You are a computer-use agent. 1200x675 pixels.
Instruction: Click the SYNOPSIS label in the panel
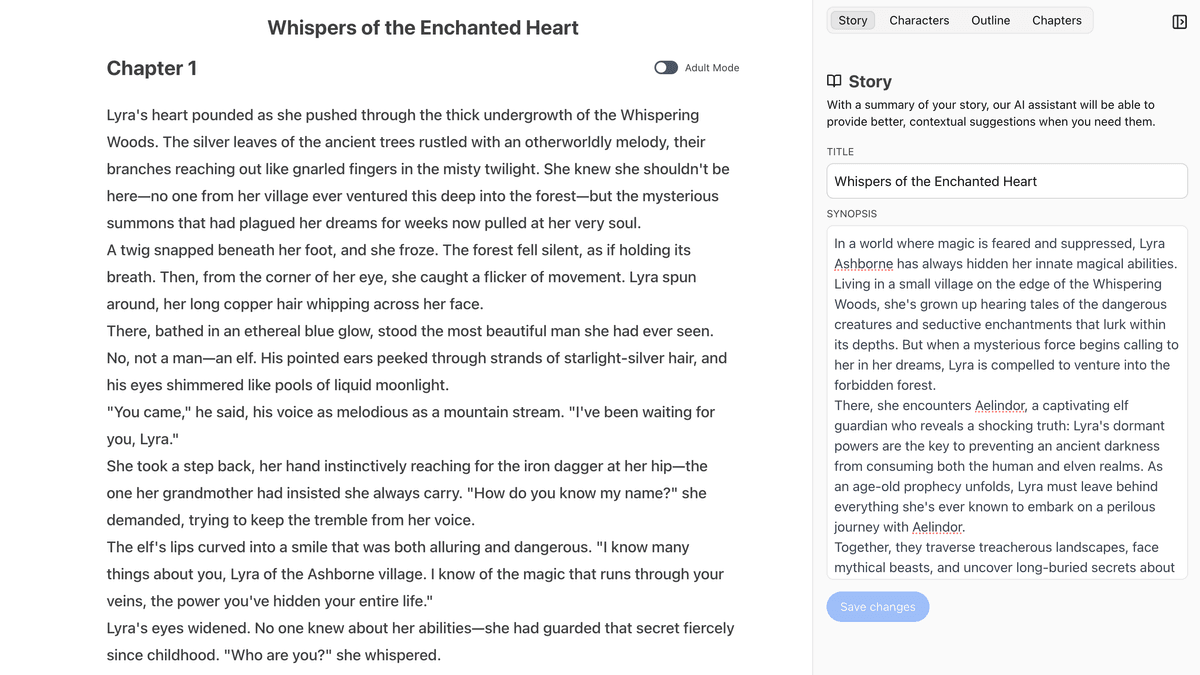(x=852, y=213)
